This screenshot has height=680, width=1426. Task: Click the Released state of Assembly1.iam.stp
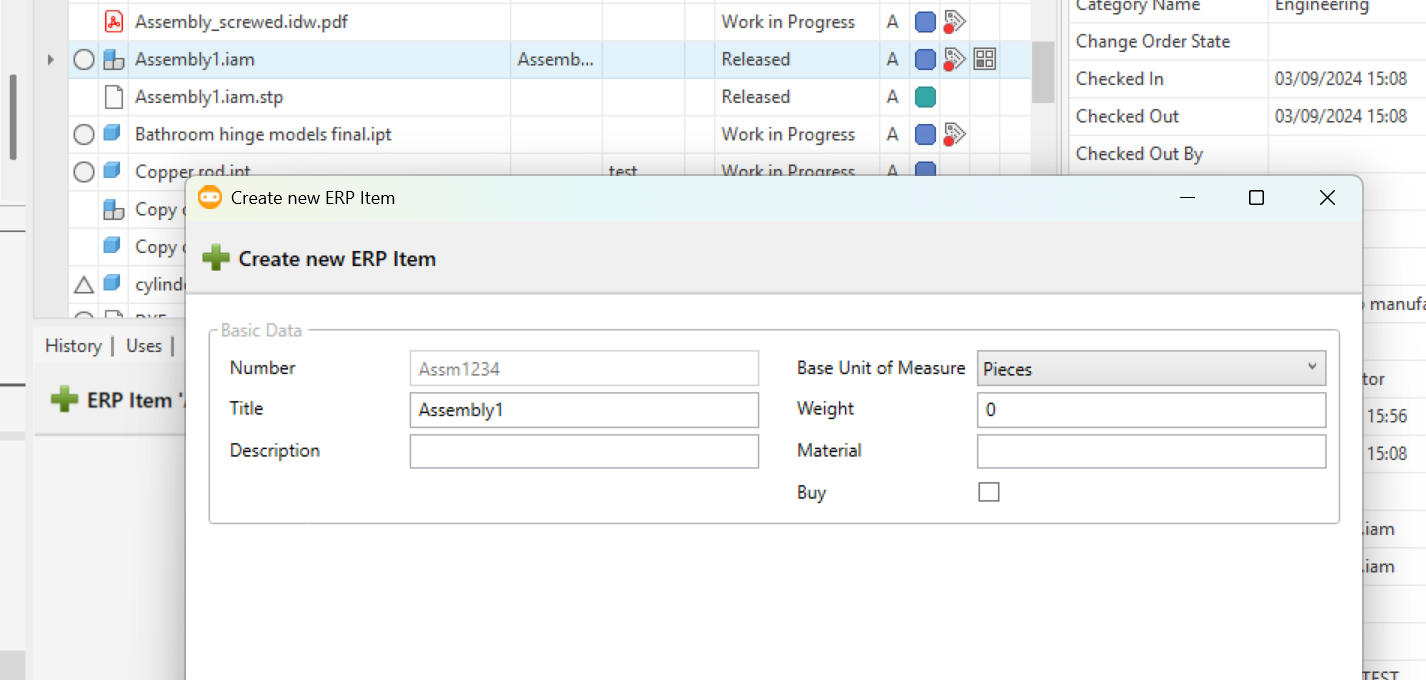tap(756, 97)
